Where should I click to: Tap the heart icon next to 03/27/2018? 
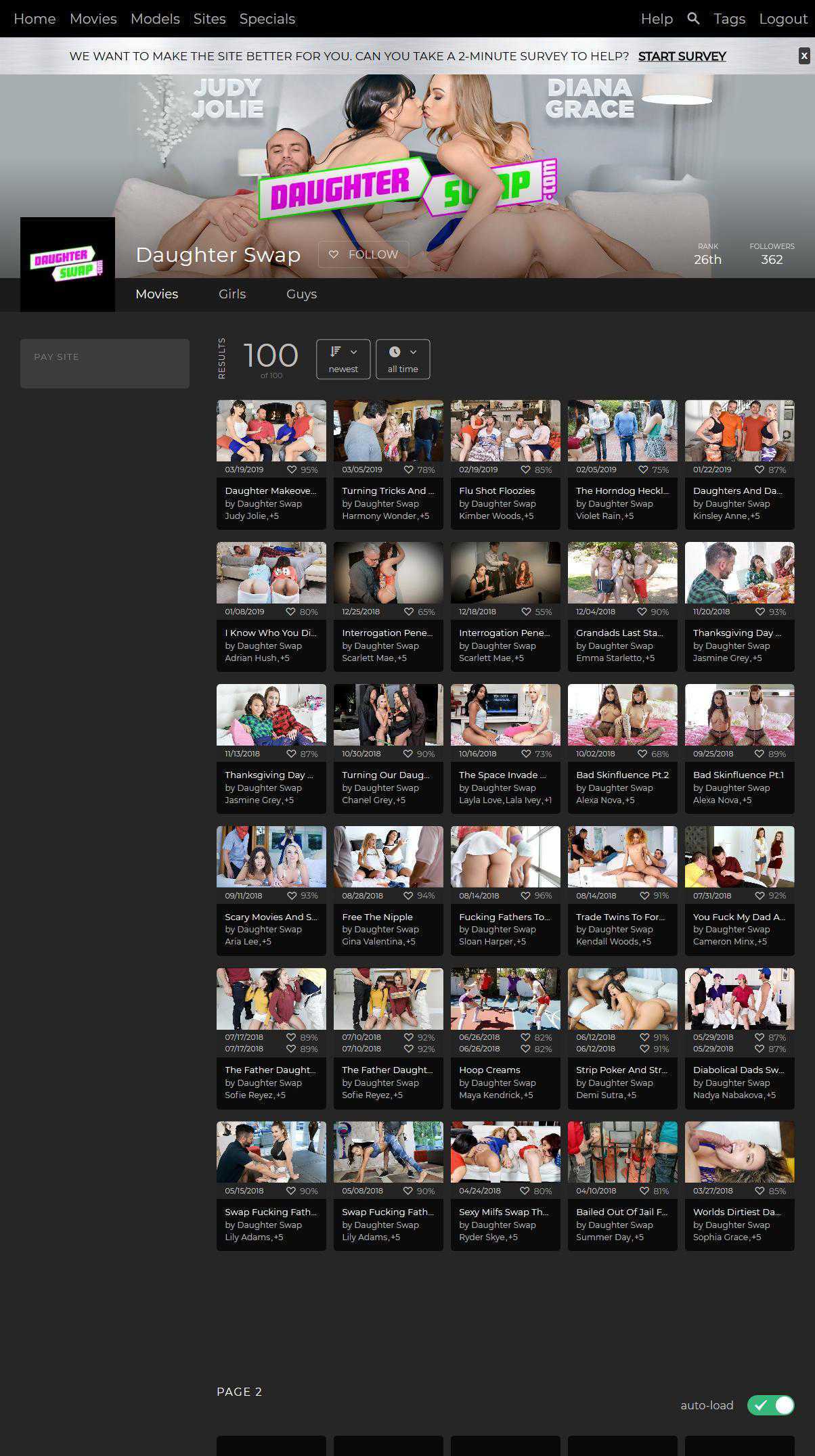coord(760,1191)
